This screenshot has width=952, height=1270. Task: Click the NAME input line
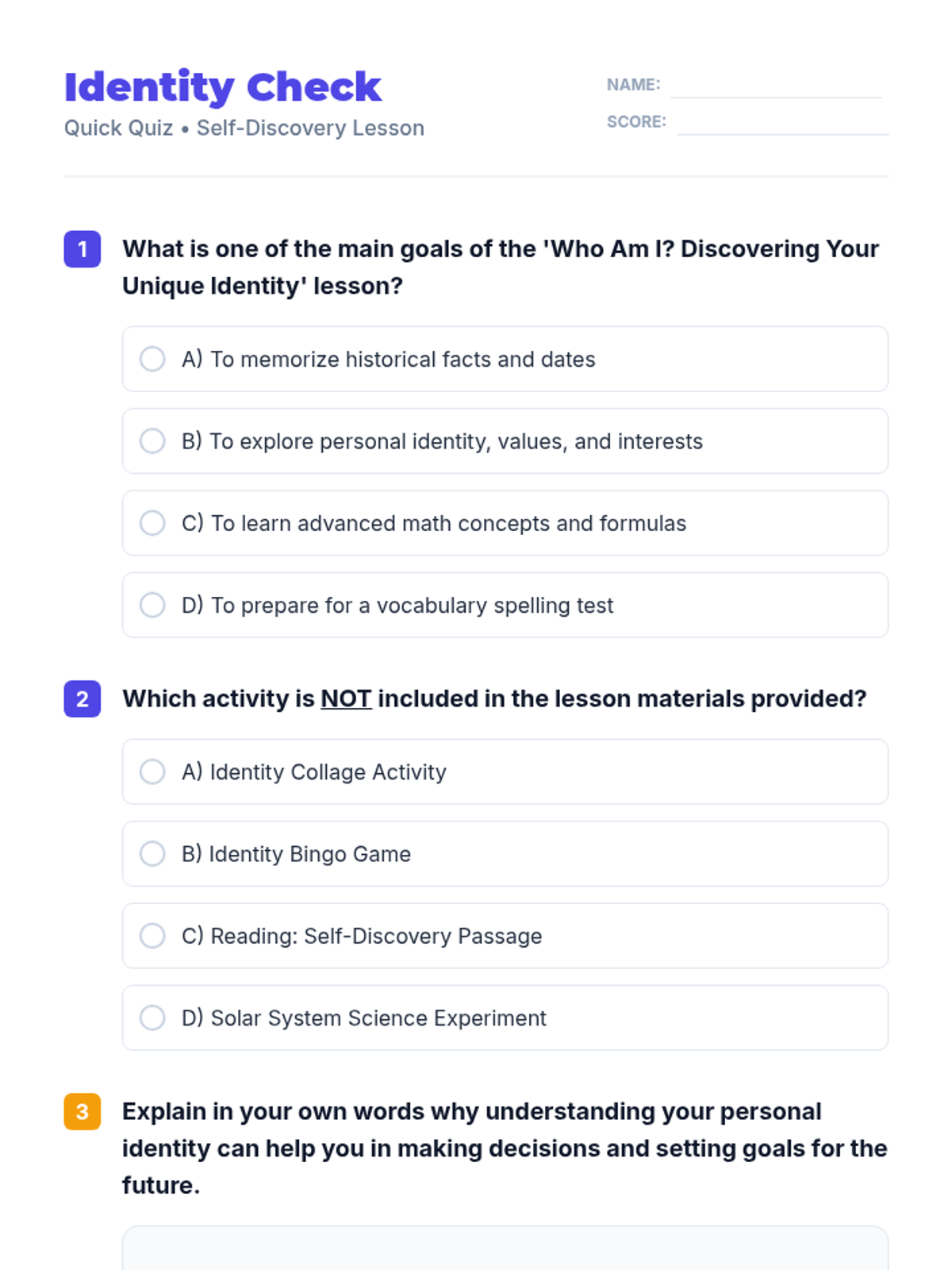point(776,86)
